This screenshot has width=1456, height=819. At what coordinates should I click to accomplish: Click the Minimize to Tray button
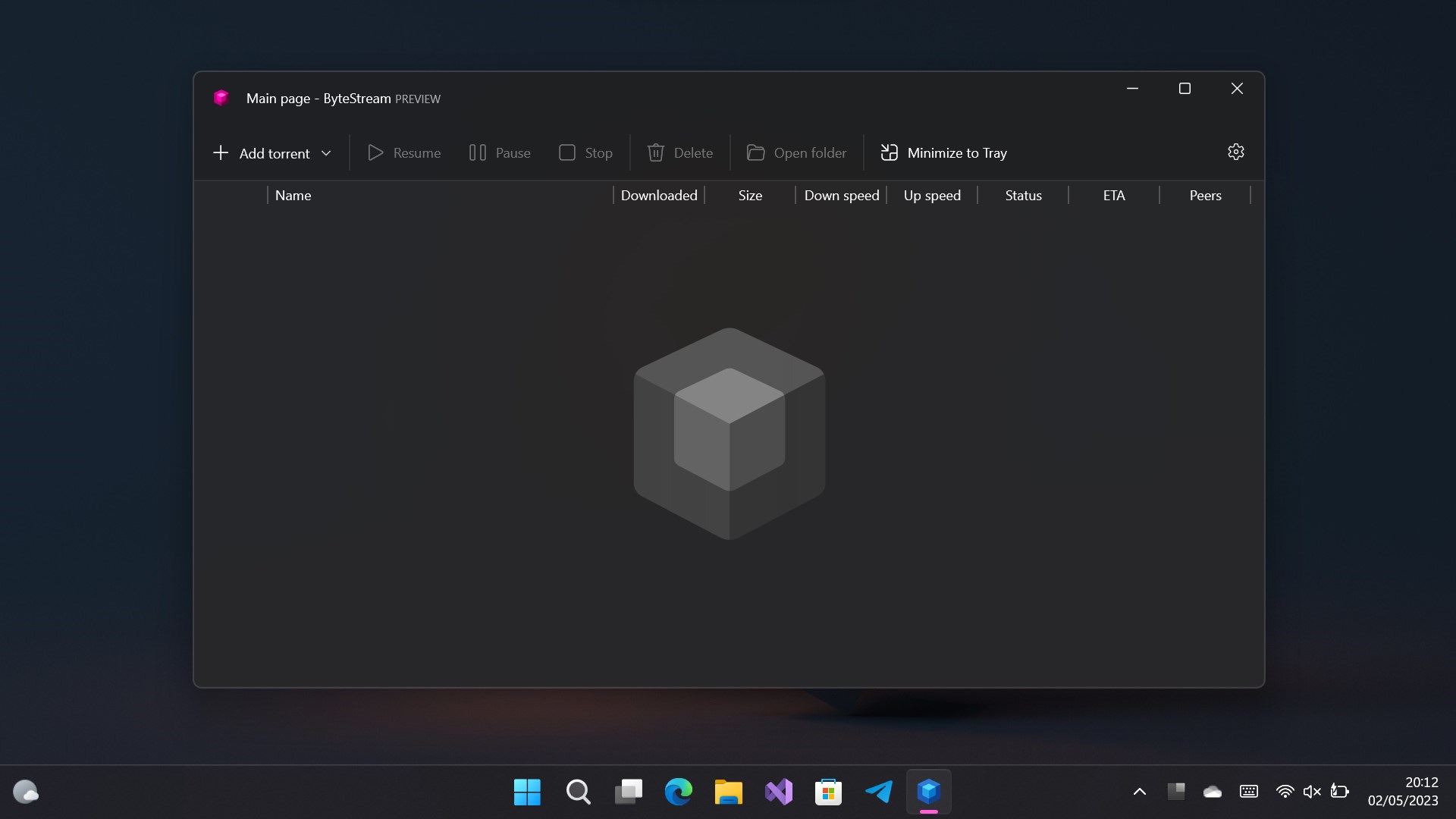[943, 153]
